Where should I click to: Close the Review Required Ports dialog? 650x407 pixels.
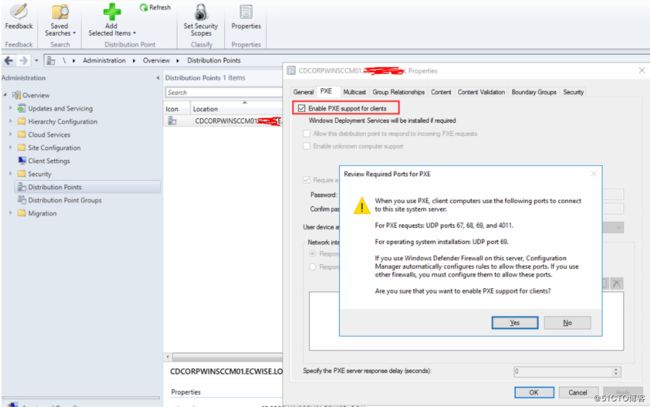[594, 174]
